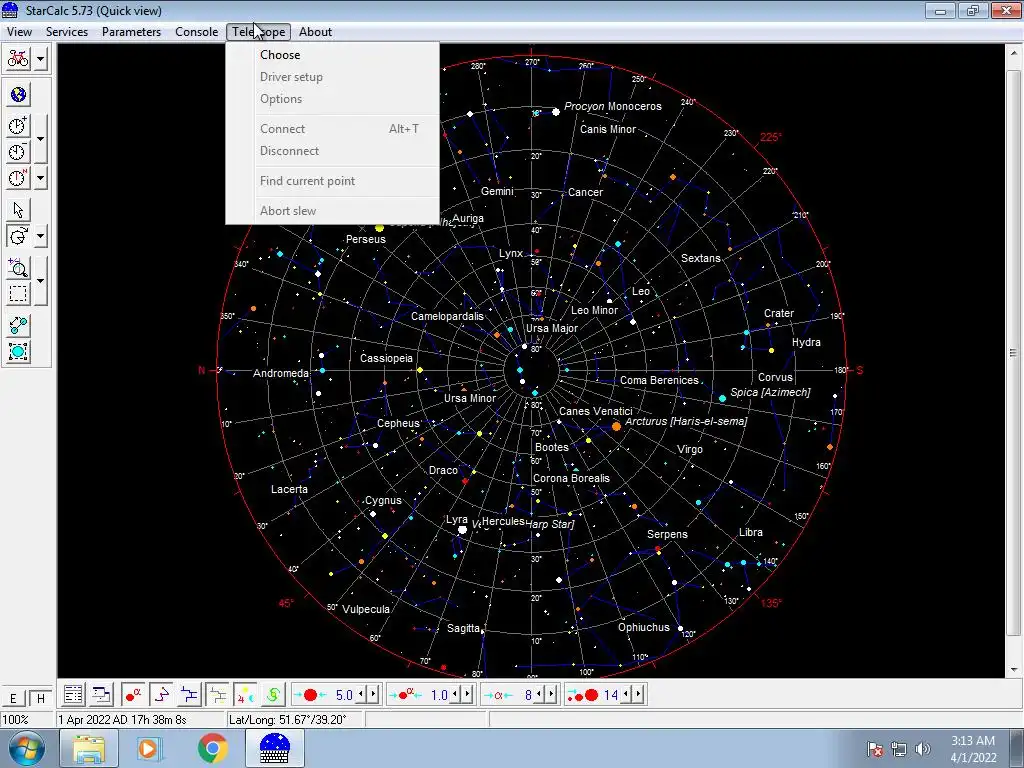Screen dimensions: 1024x768
Task: Expand dropdown beside clock plus/minus buttons
Action: tap(40, 138)
